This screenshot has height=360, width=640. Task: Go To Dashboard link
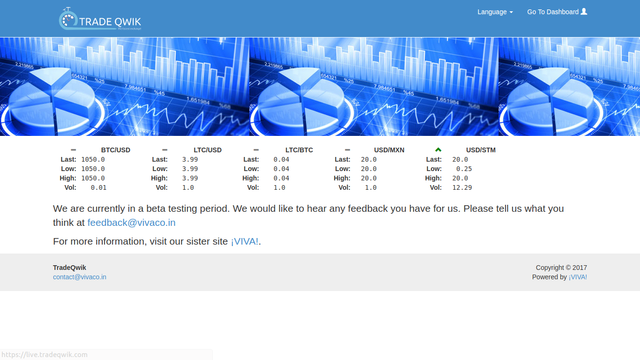click(557, 12)
